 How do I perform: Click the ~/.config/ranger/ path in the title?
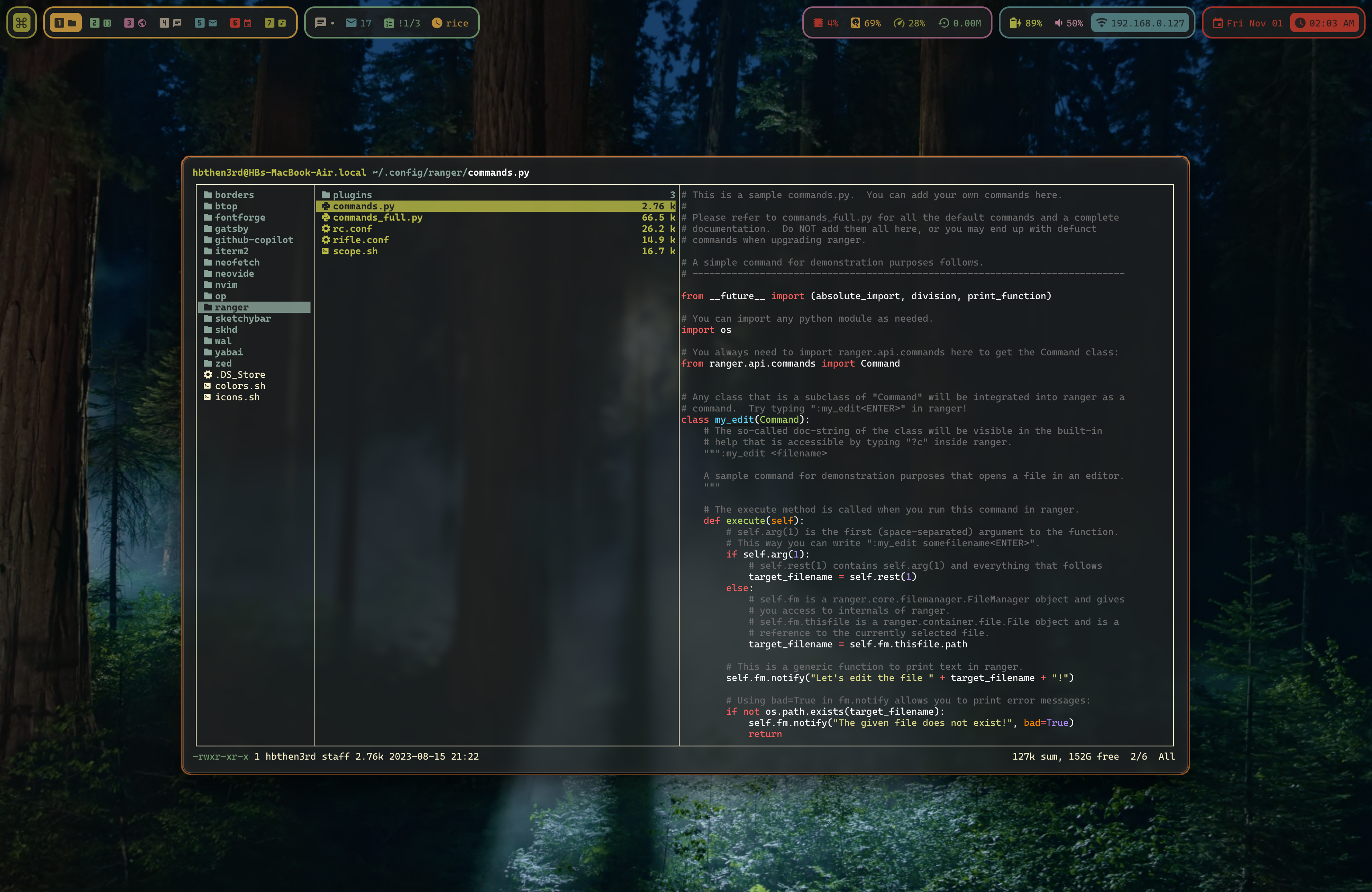point(420,172)
